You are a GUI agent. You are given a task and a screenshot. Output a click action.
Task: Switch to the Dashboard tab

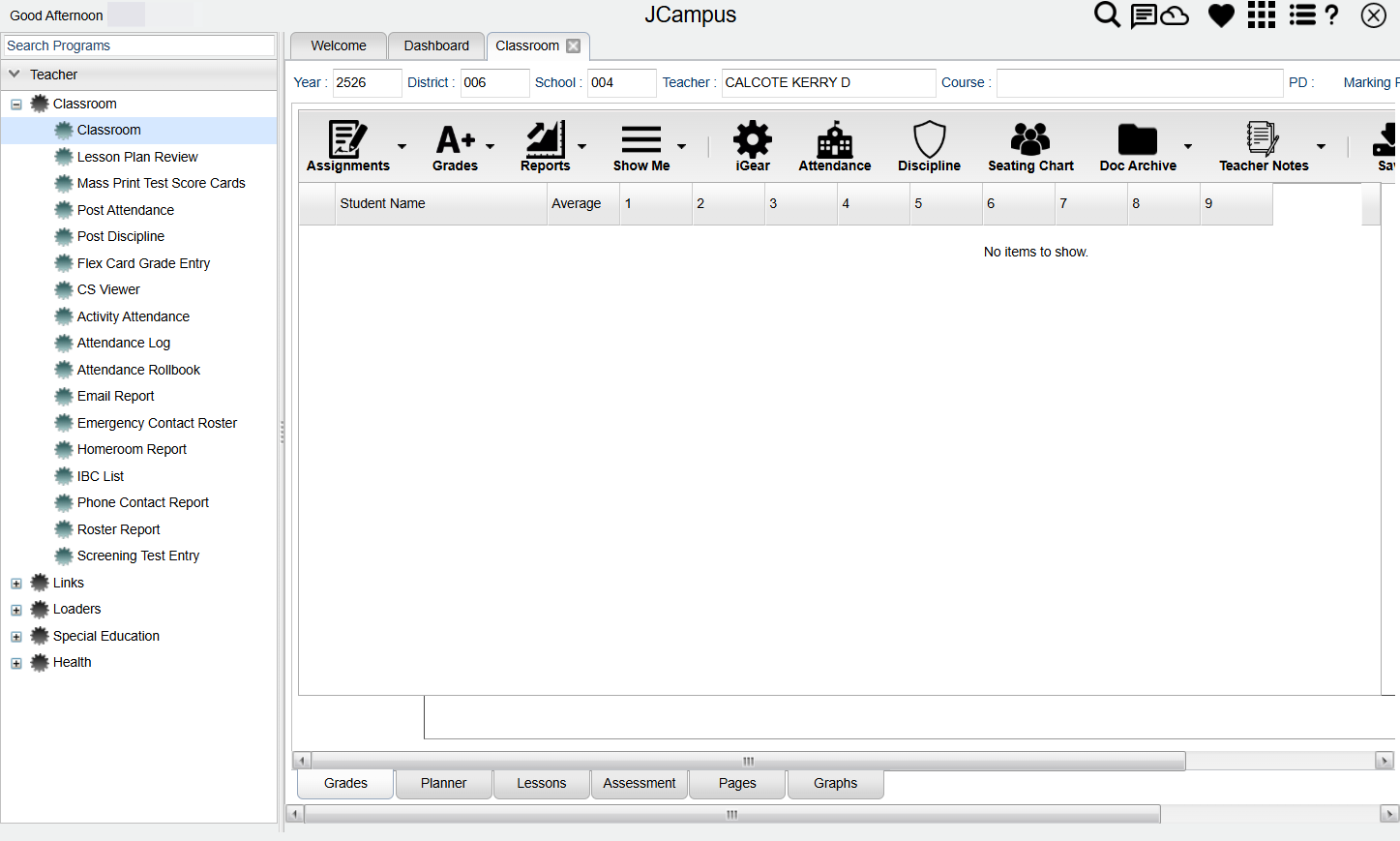pyautogui.click(x=436, y=45)
